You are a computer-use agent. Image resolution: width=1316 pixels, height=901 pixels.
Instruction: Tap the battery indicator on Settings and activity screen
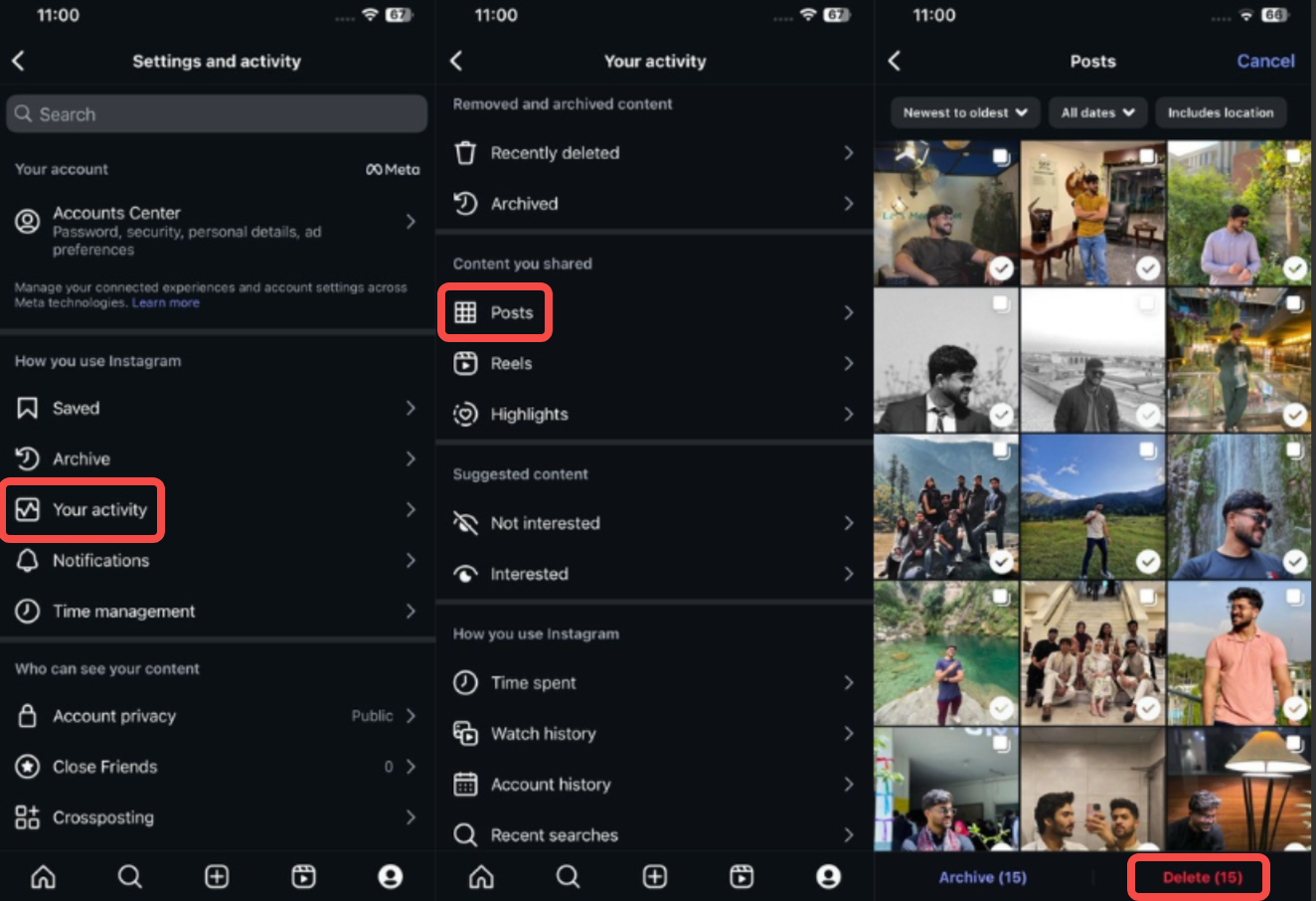click(400, 16)
